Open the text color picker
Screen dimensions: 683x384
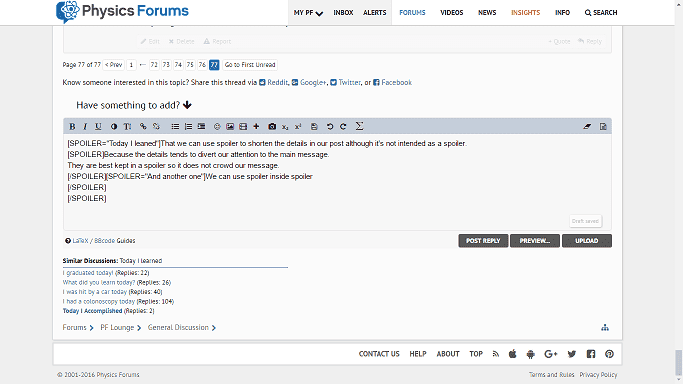tap(114, 127)
